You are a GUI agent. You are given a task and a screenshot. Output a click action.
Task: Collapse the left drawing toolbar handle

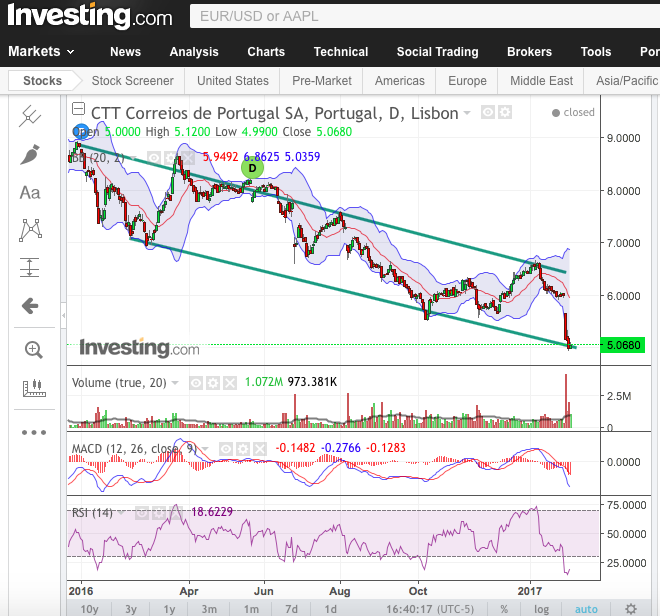[64, 315]
